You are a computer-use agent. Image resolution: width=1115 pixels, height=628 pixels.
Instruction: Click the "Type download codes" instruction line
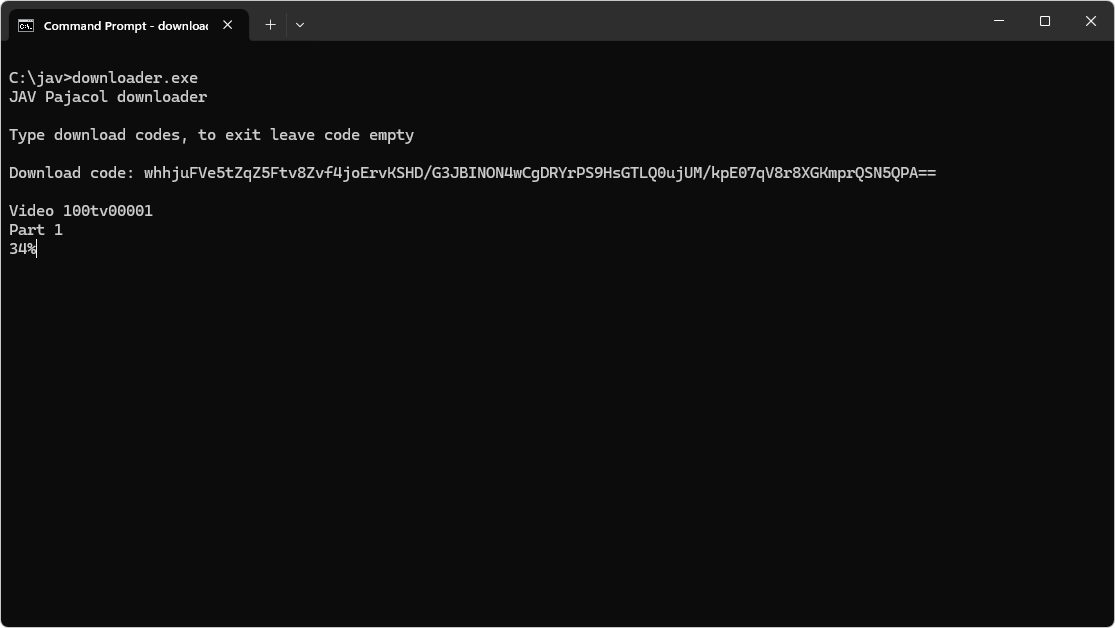coord(211,135)
